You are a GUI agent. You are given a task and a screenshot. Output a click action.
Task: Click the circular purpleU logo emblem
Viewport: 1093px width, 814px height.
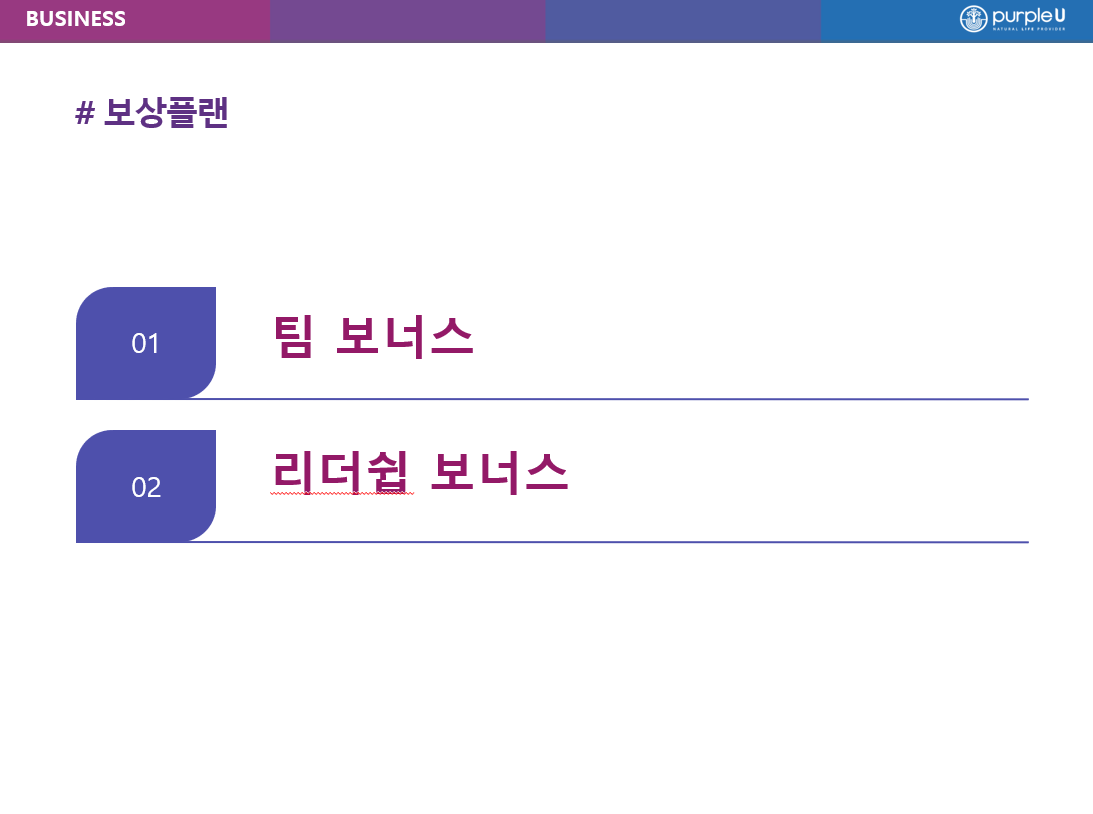pos(973,19)
